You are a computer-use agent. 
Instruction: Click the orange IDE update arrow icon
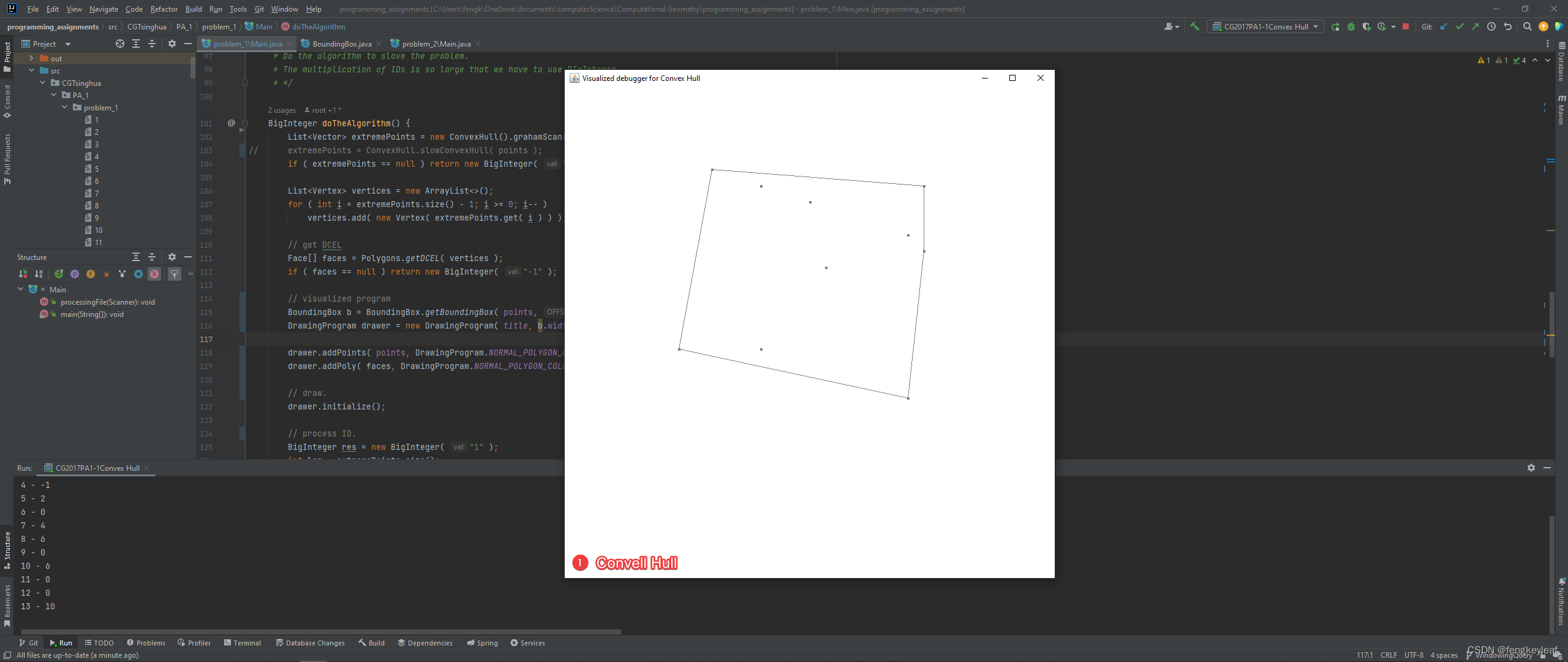pyautogui.click(x=1543, y=26)
